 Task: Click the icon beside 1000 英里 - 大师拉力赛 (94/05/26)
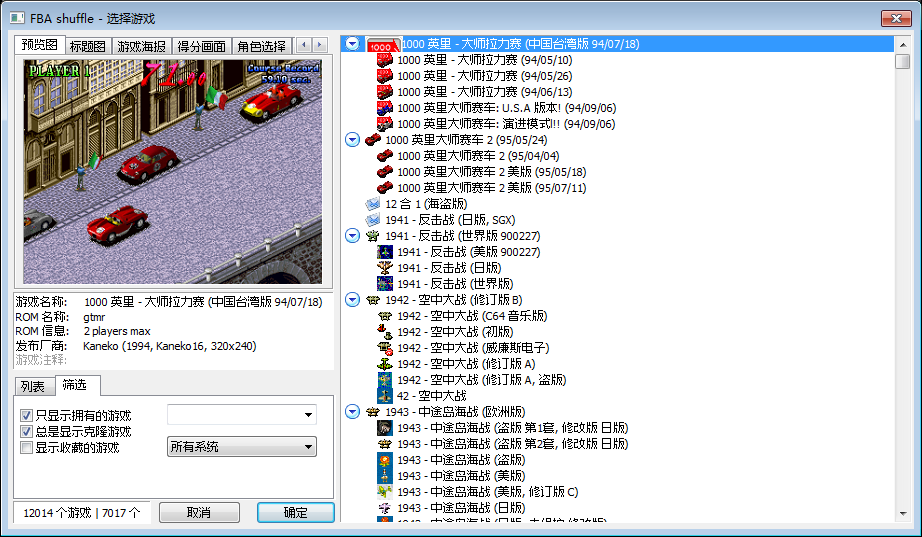click(x=385, y=76)
